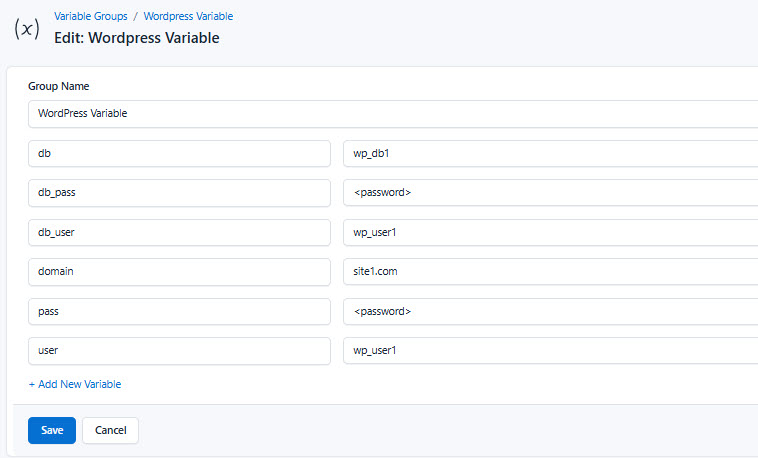Click the (x) variable group icon
The width and height of the screenshot is (758, 458).
pyautogui.click(x=27, y=29)
